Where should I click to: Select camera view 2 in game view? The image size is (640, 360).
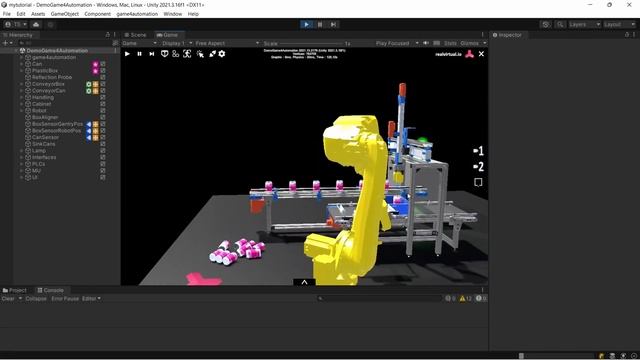pos(479,167)
